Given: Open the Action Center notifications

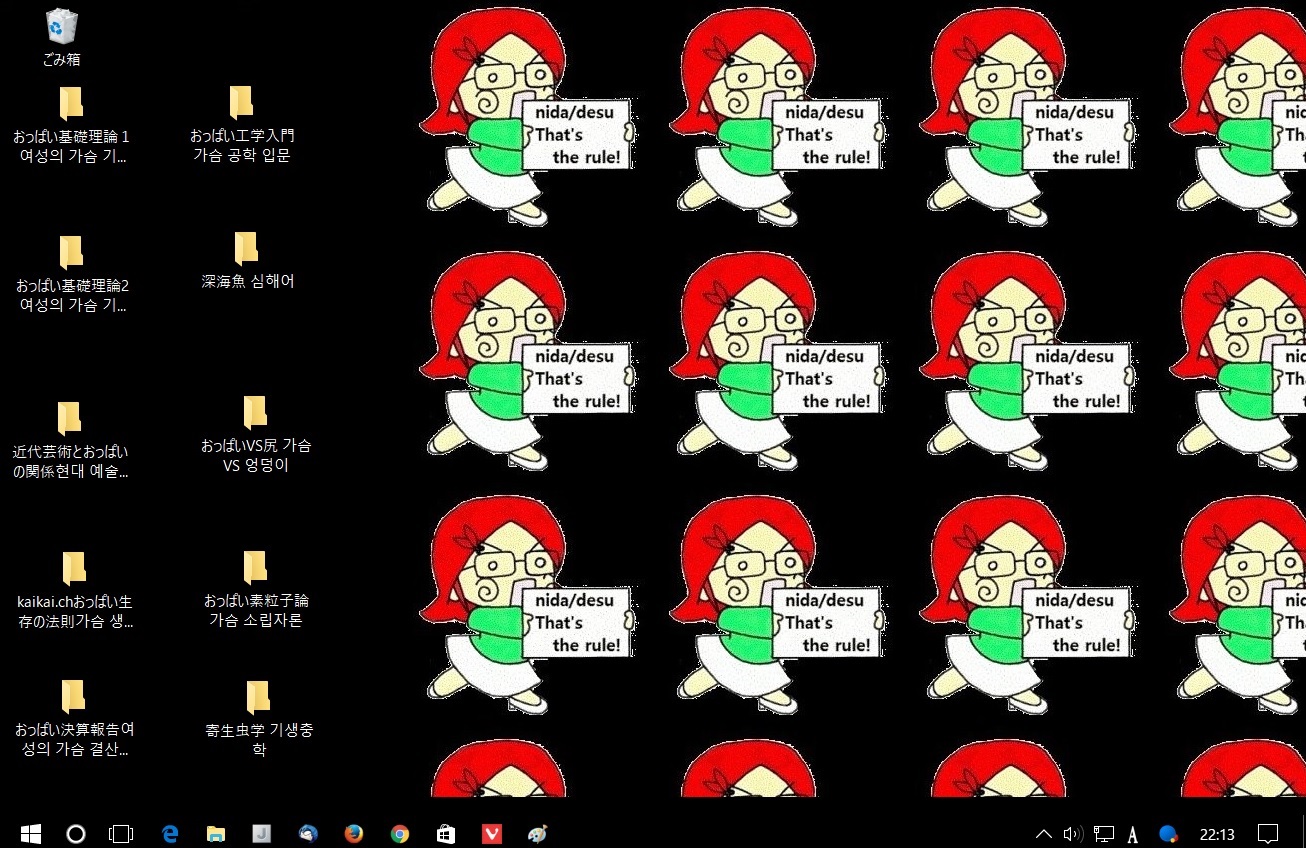Looking at the screenshot, I should point(1268,833).
